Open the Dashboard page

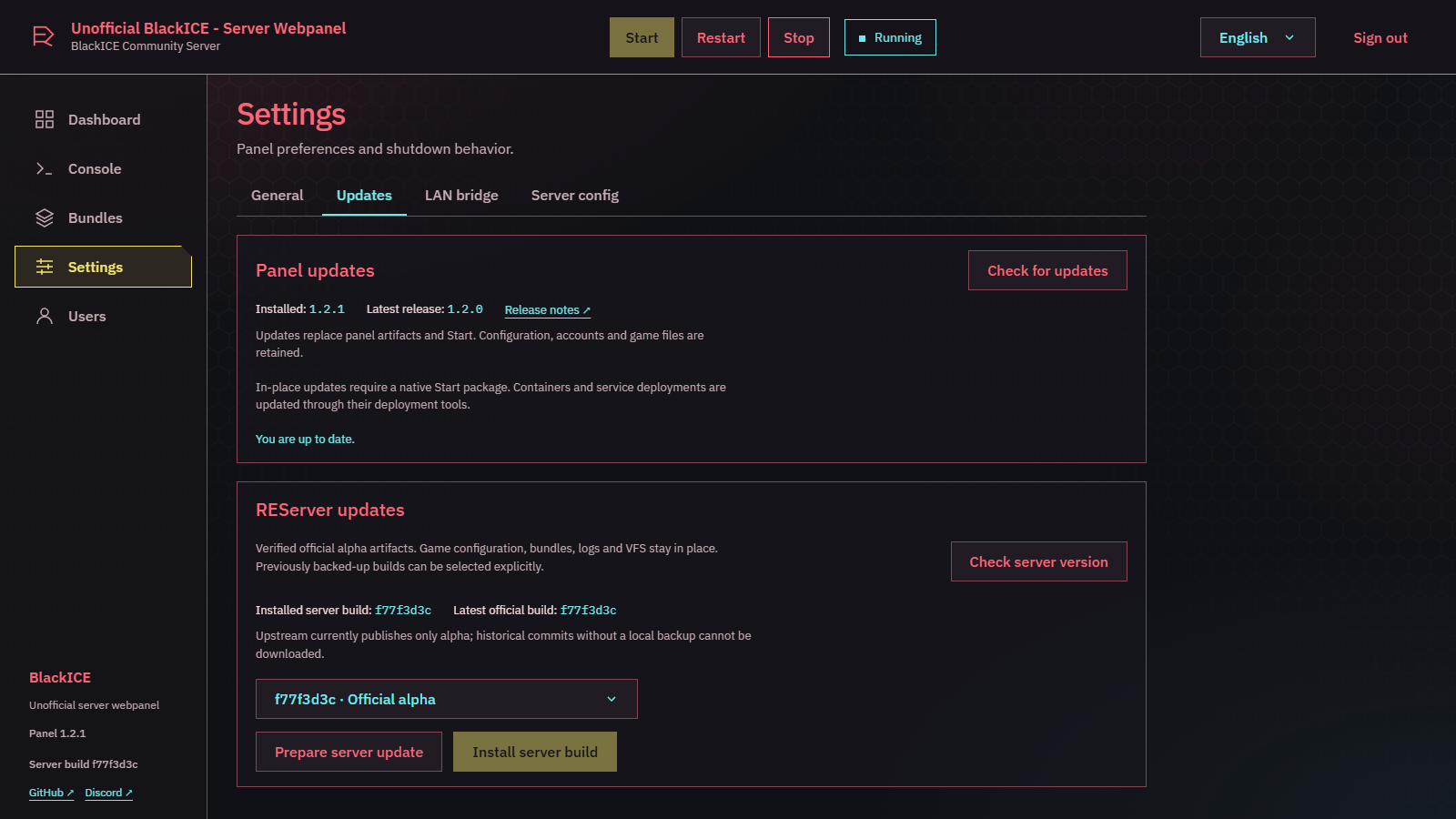click(103, 119)
